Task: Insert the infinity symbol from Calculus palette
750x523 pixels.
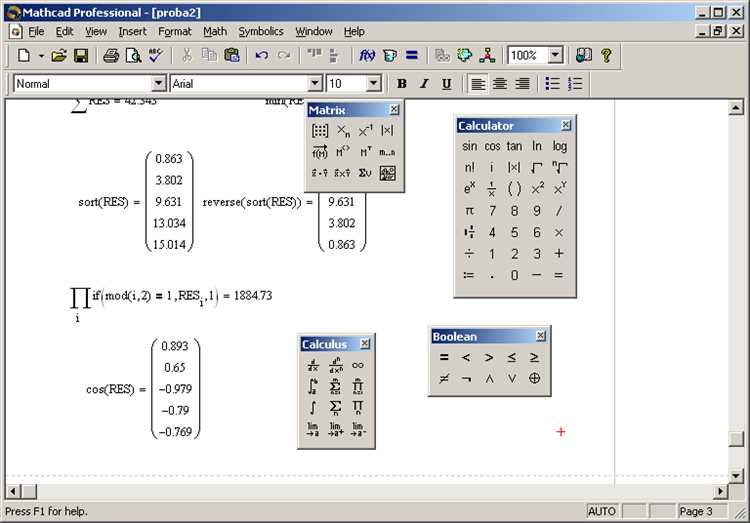Action: pos(357,365)
